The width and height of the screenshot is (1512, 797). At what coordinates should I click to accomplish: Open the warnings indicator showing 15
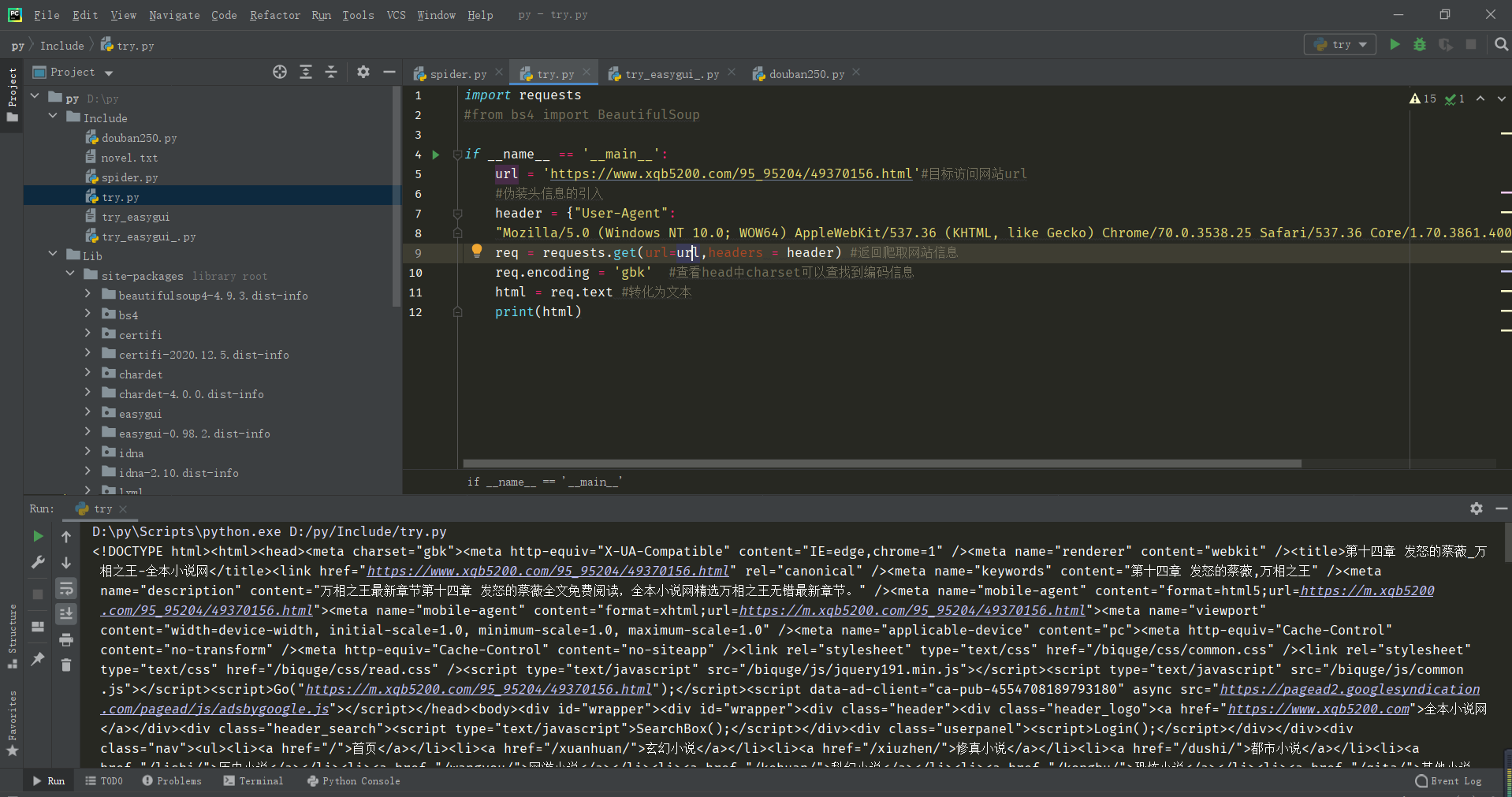pyautogui.click(x=1423, y=99)
